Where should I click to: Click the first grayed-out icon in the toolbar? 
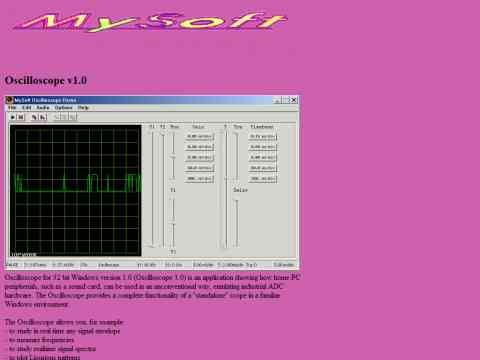(x=57, y=117)
